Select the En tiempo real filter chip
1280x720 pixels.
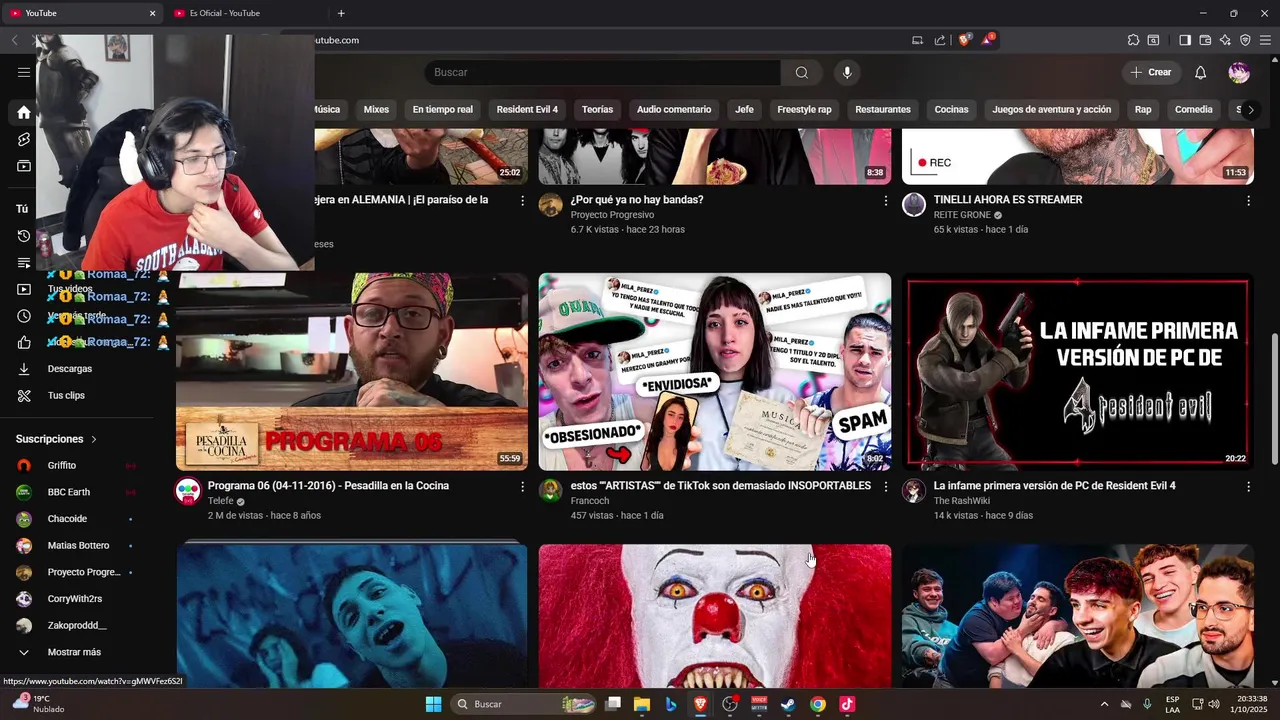pyautogui.click(x=442, y=110)
